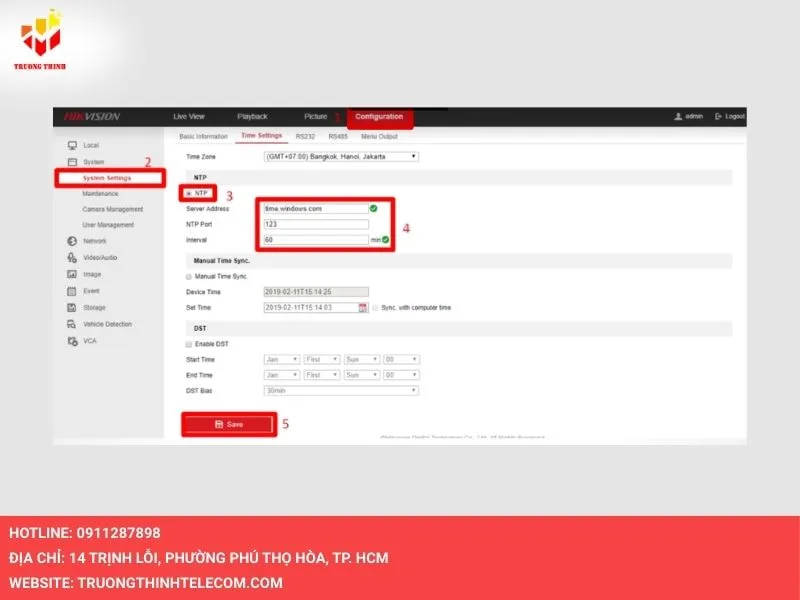Select the Local sidebar icon

coord(70,146)
